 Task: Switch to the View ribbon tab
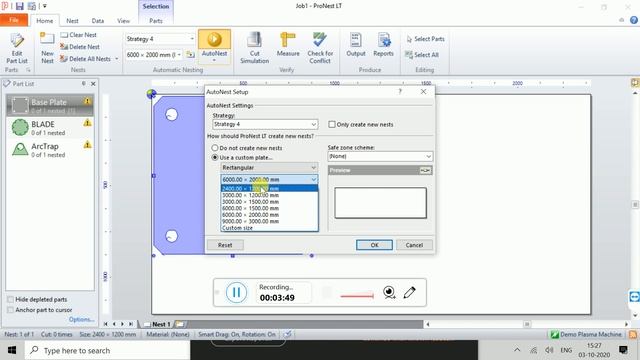click(x=123, y=21)
